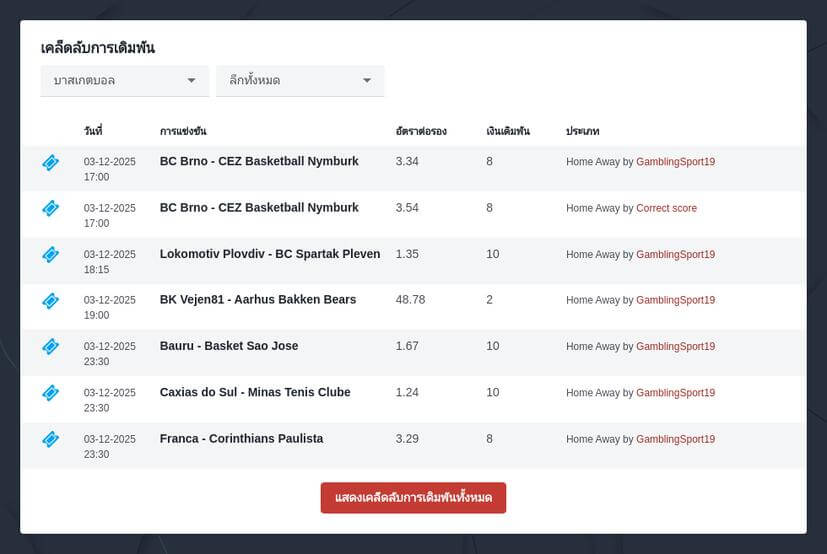Open the ลีกทั้งหมด league dropdown

click(x=299, y=81)
